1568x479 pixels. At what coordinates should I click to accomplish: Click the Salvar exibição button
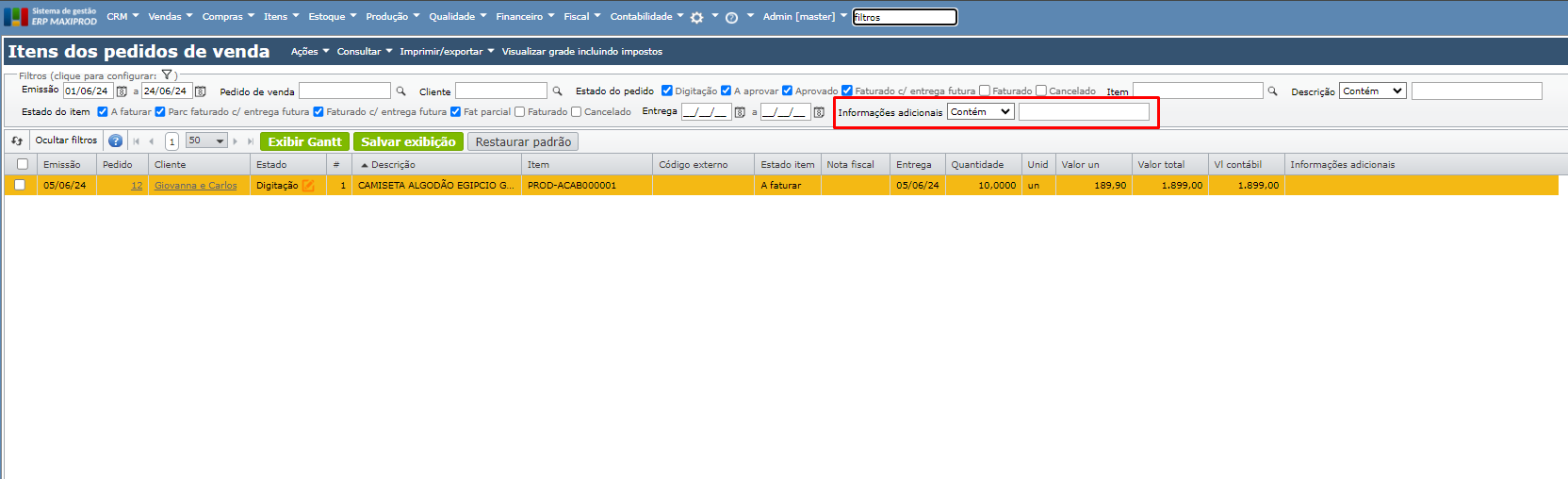click(x=408, y=141)
